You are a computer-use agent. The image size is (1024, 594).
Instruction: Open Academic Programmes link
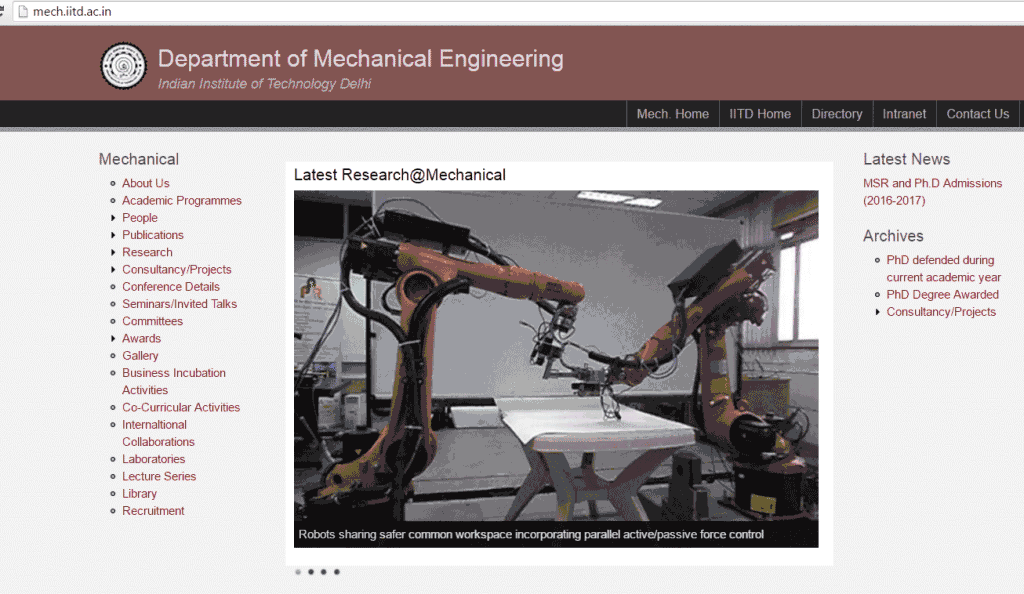pos(182,200)
